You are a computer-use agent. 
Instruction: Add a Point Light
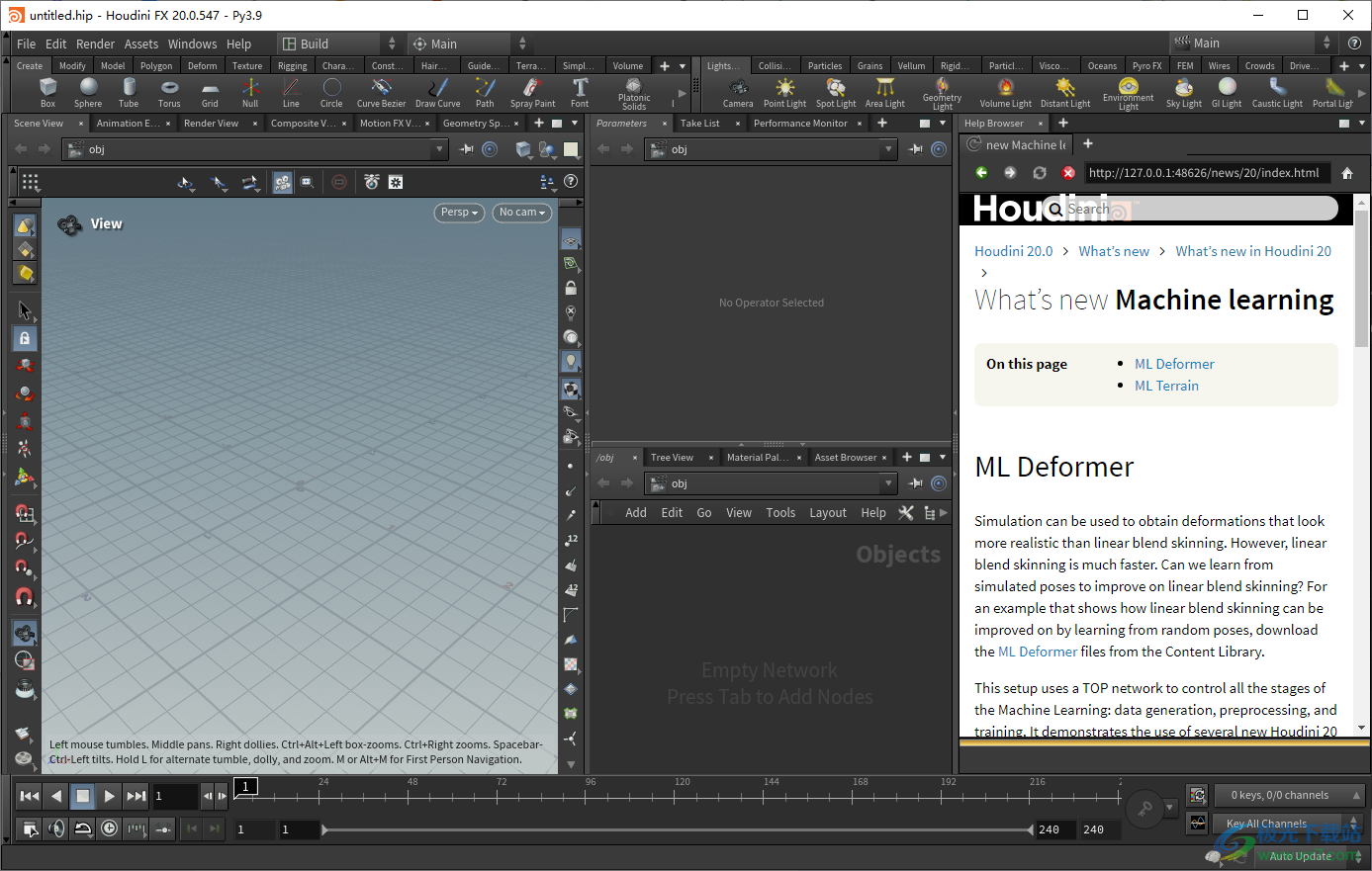784,93
